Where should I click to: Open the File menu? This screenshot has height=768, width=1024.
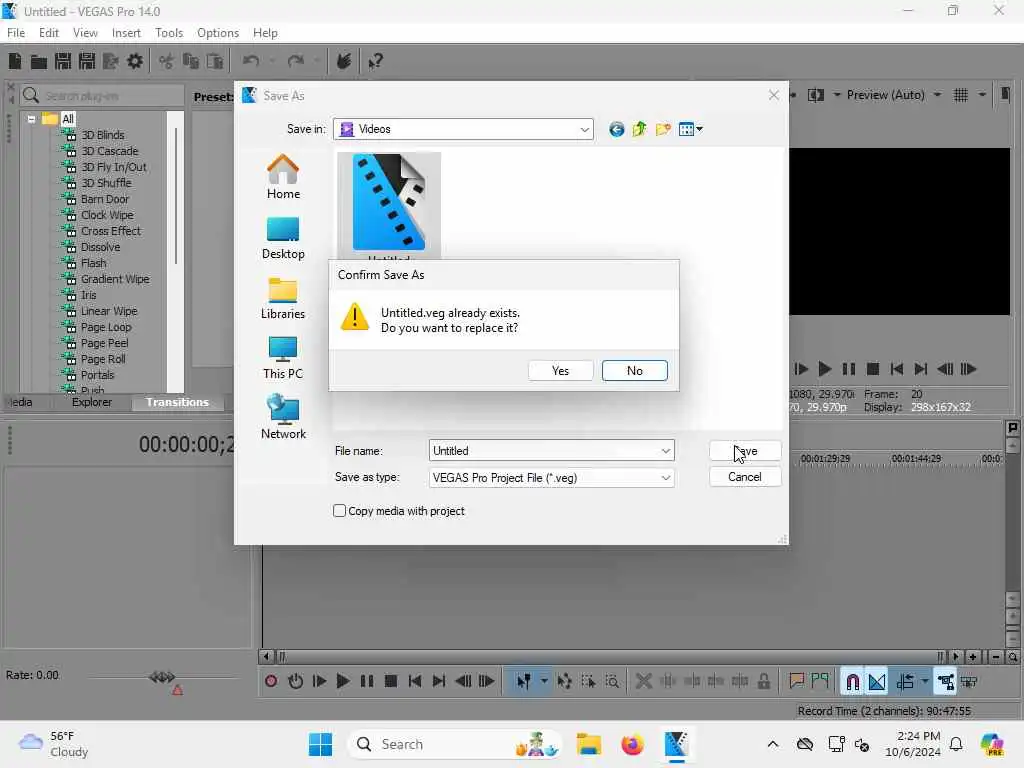16,33
